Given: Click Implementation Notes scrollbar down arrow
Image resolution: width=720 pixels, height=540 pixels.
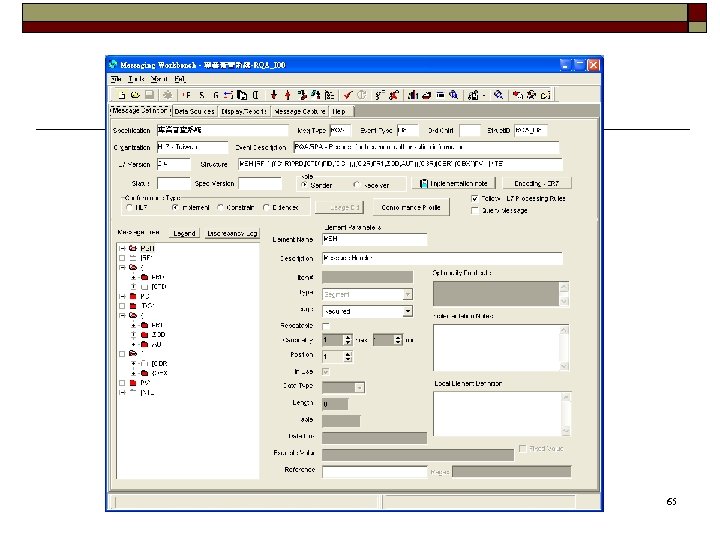Looking at the screenshot, I should coord(564,366).
